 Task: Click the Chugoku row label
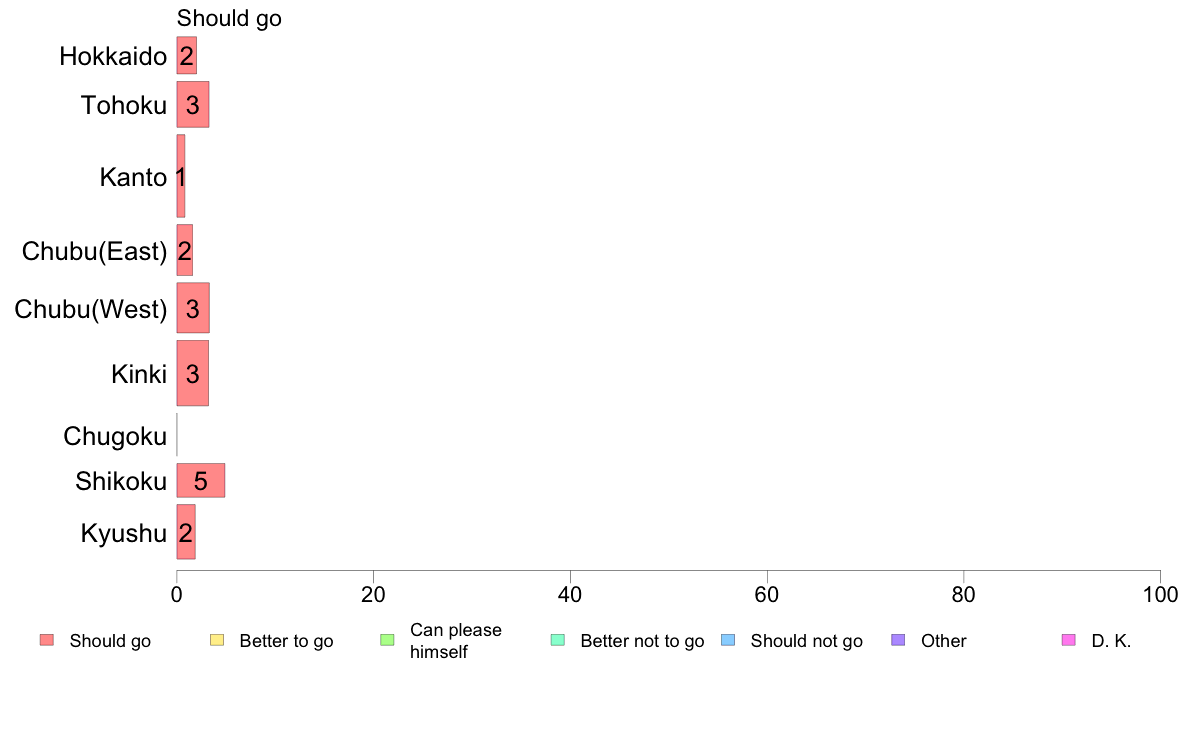coord(115,436)
